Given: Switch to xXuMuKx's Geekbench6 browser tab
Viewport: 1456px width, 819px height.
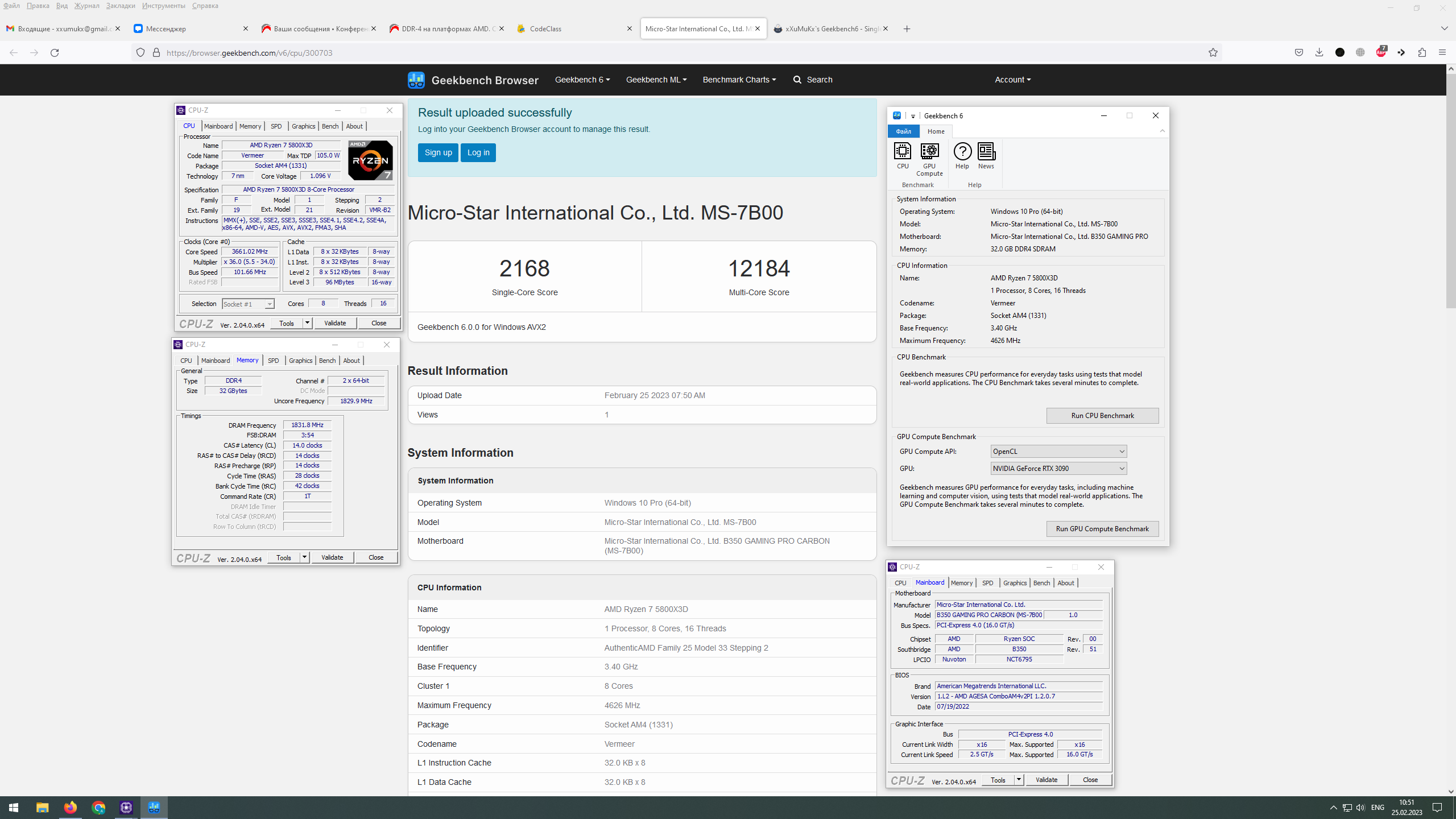Looking at the screenshot, I should point(832,28).
